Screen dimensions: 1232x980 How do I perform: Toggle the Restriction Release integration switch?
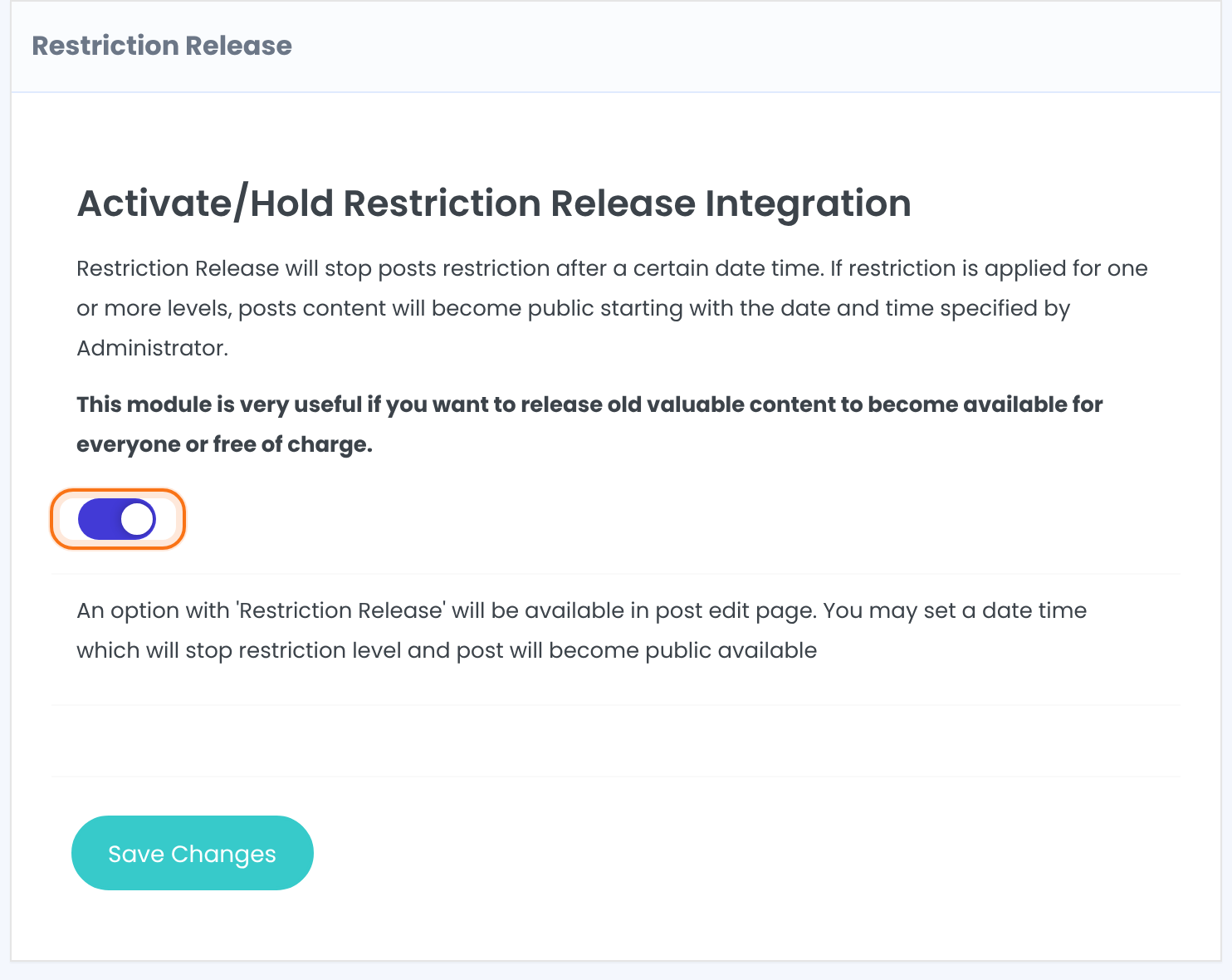click(117, 519)
